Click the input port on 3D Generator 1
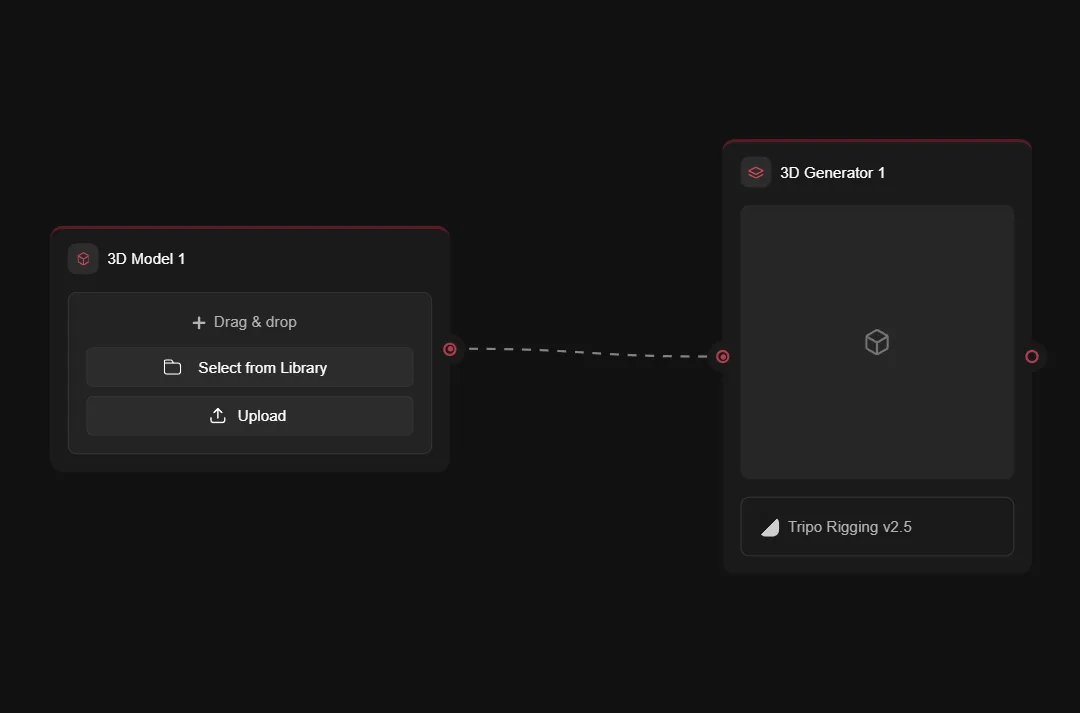The image size is (1080, 713). click(722, 356)
